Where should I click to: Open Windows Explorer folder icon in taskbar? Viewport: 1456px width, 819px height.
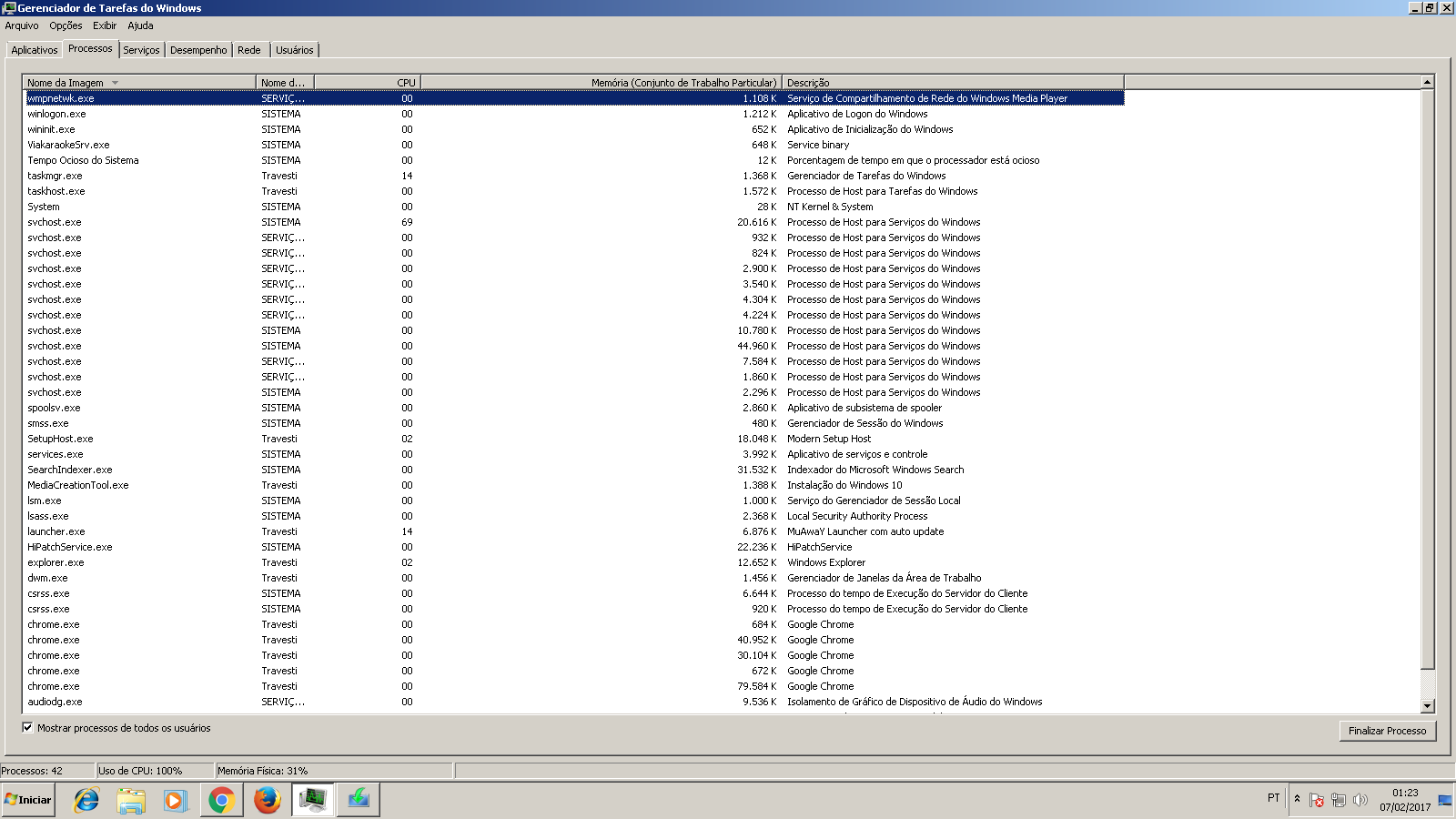click(x=131, y=800)
